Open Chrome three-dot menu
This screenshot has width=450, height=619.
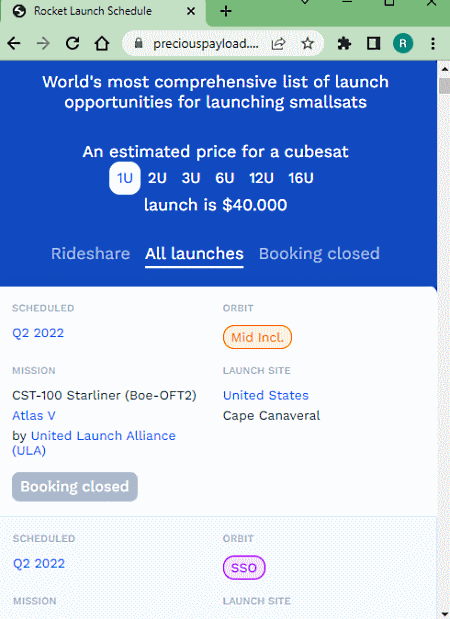click(x=433, y=43)
